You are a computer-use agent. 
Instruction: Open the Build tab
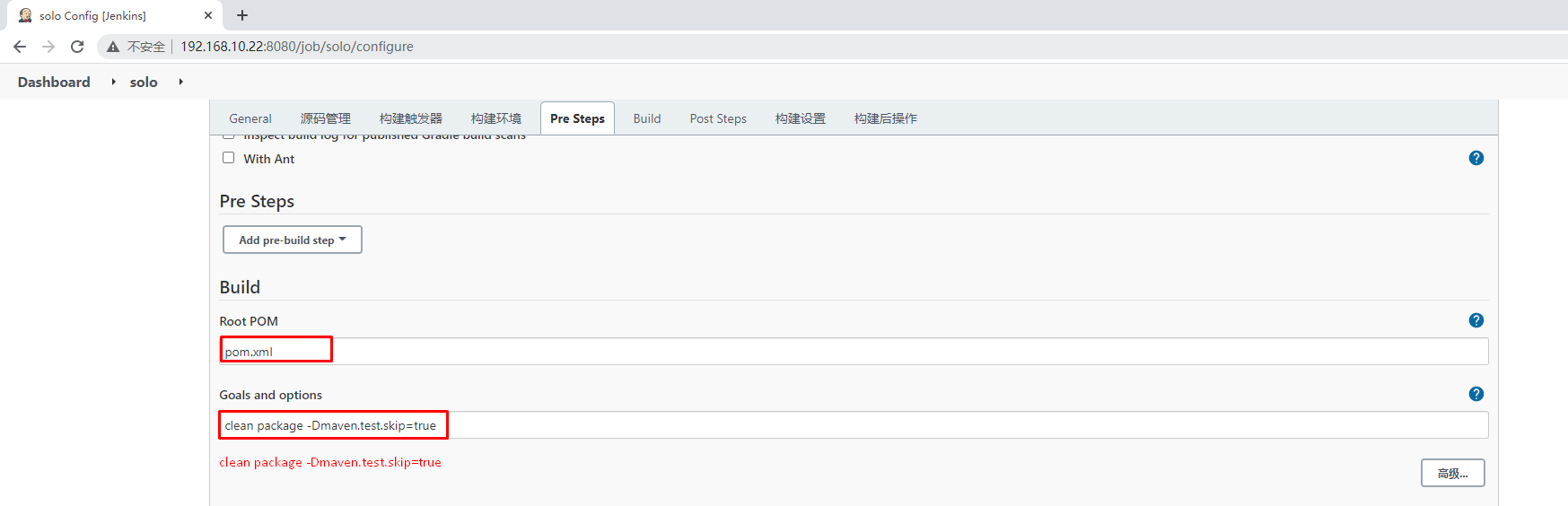[646, 118]
